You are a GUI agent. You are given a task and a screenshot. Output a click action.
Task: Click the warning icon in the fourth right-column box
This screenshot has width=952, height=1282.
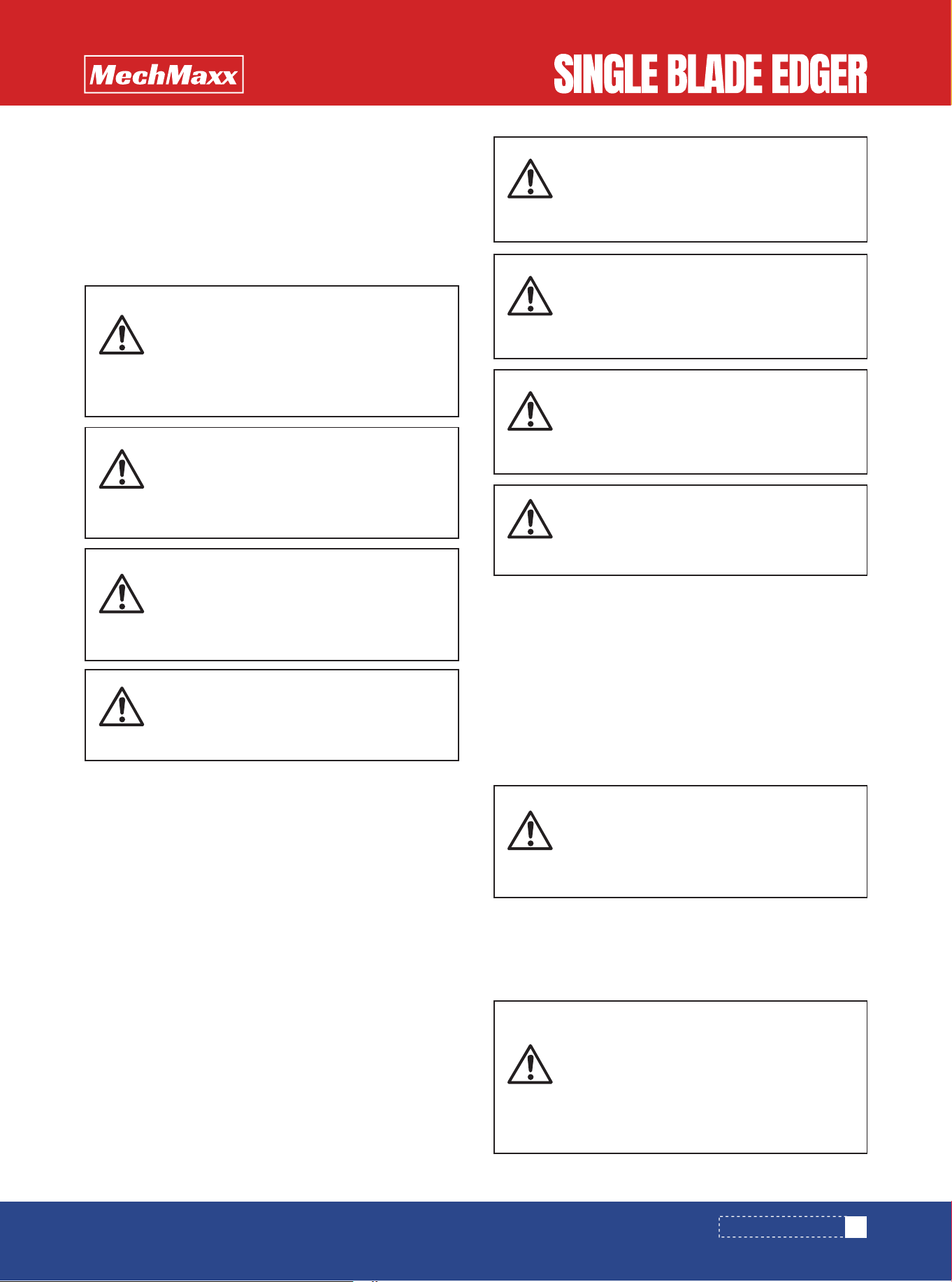[530, 519]
